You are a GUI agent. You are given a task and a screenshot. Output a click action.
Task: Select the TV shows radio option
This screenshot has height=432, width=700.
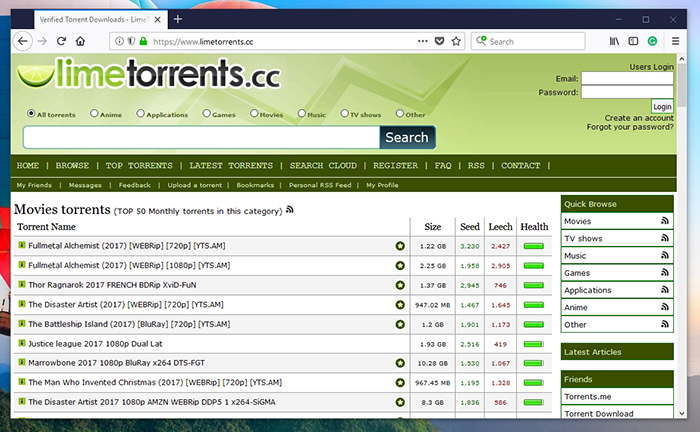click(344, 114)
